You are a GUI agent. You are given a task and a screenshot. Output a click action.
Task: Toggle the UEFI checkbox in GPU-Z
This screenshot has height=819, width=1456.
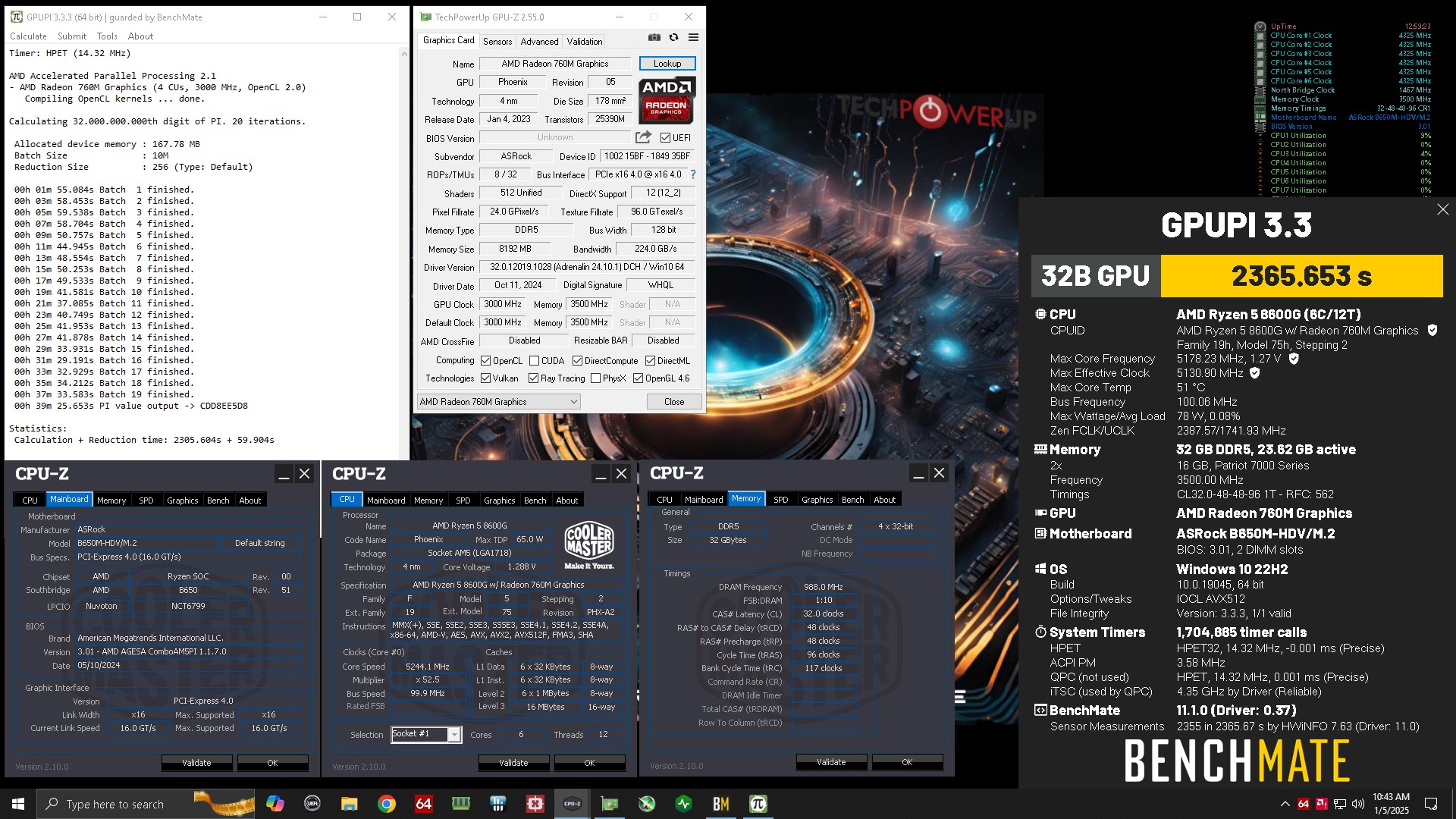664,138
